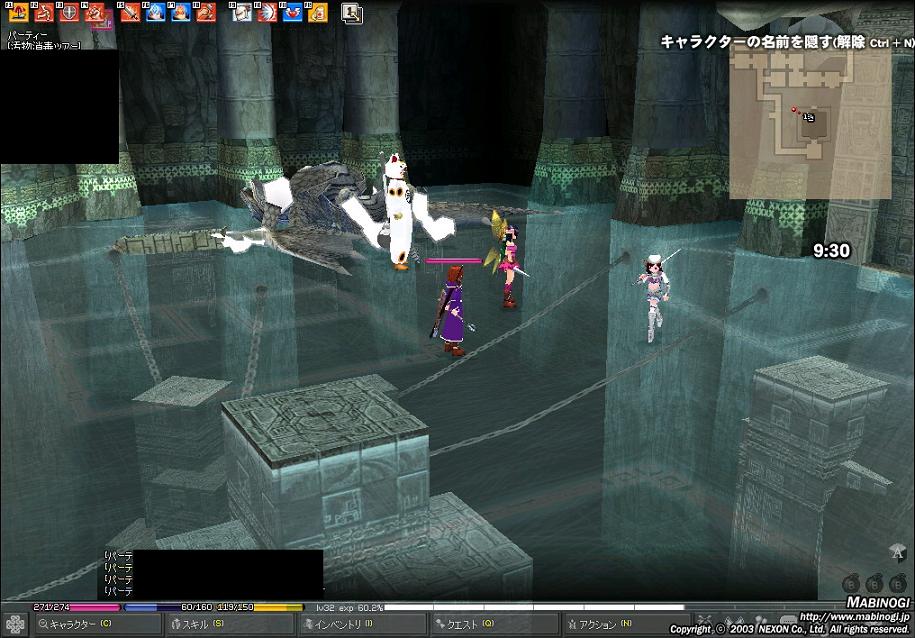This screenshot has height=638, width=915.
Task: Select the purple-robed red-haired character
Action: (451, 311)
